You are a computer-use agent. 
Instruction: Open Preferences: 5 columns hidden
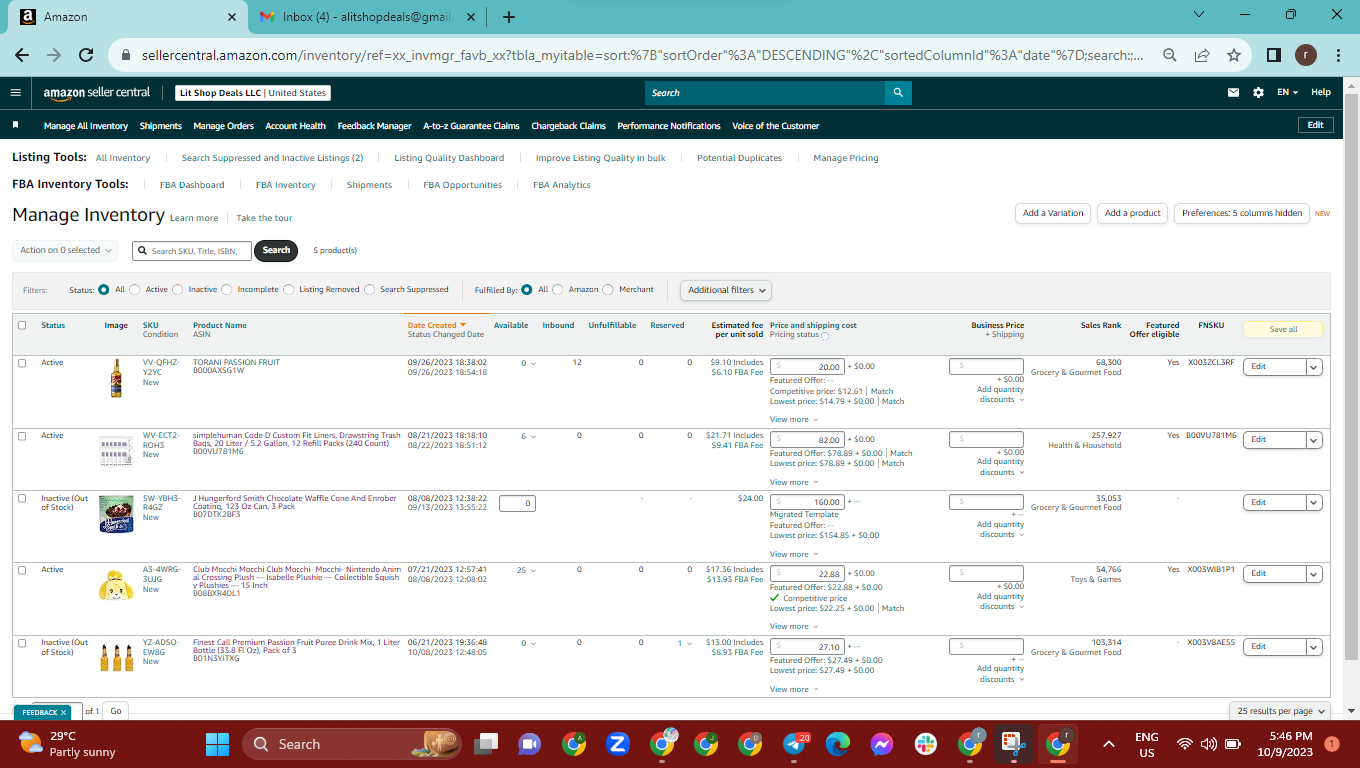(1242, 213)
